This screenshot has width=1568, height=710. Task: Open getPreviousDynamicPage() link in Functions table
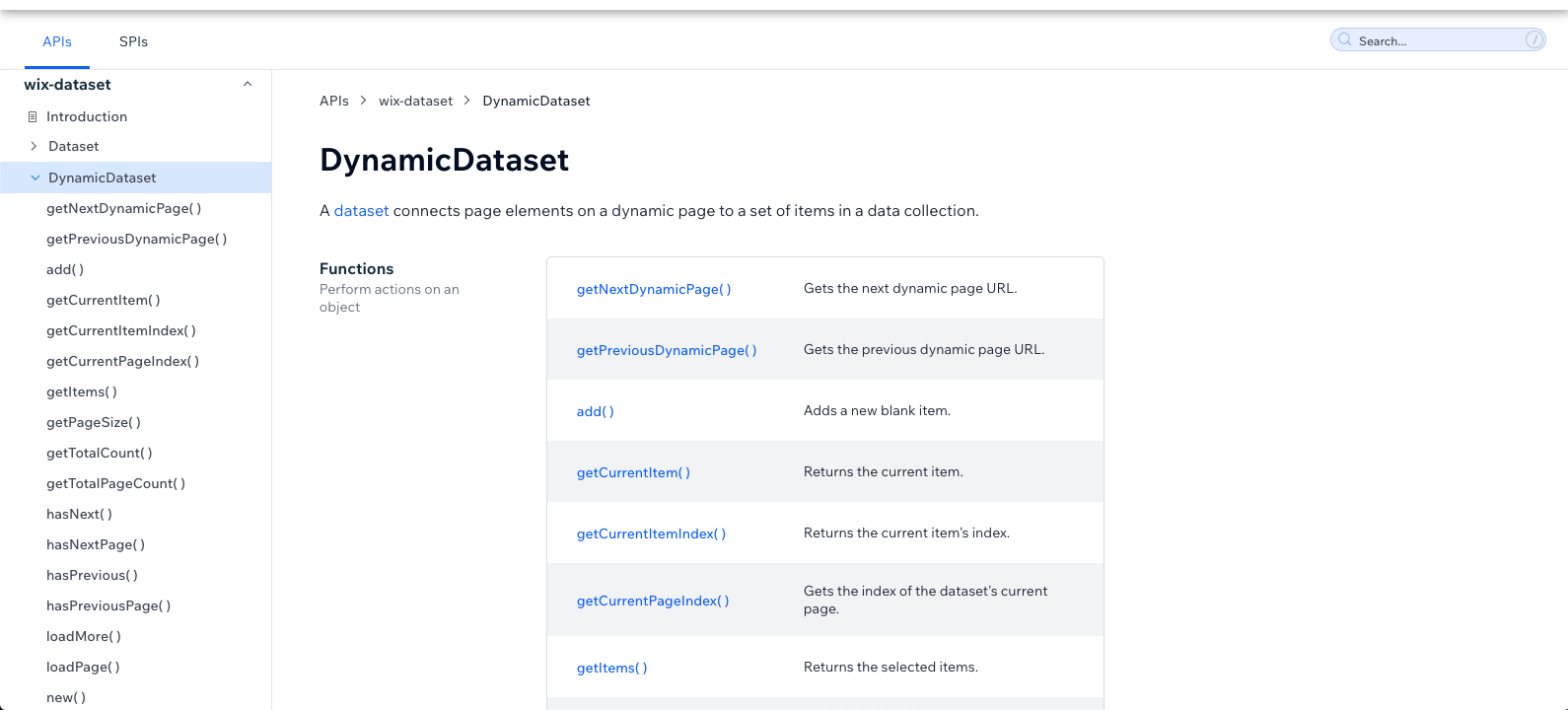click(667, 350)
